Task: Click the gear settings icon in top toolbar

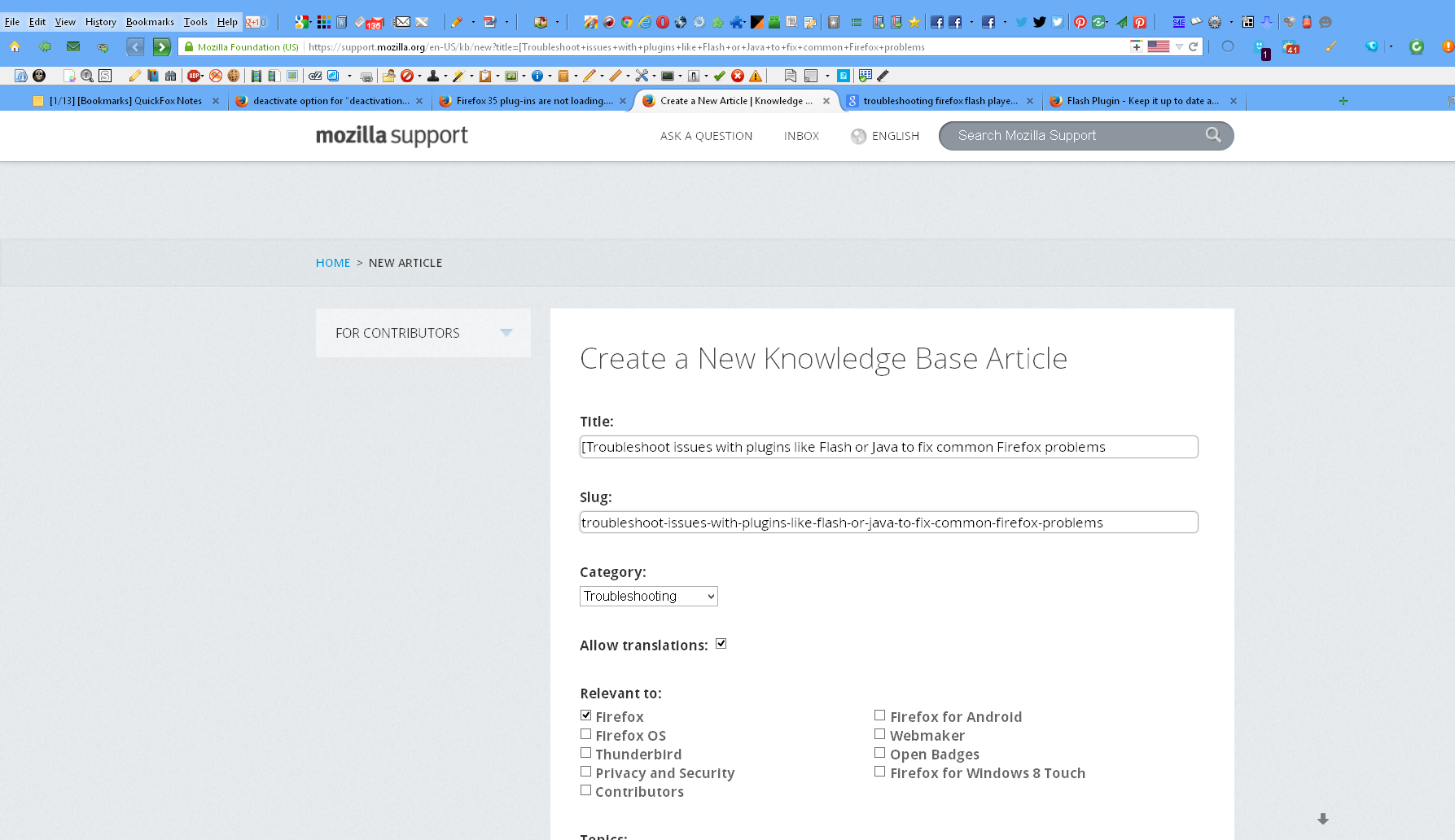Action: click(1215, 22)
